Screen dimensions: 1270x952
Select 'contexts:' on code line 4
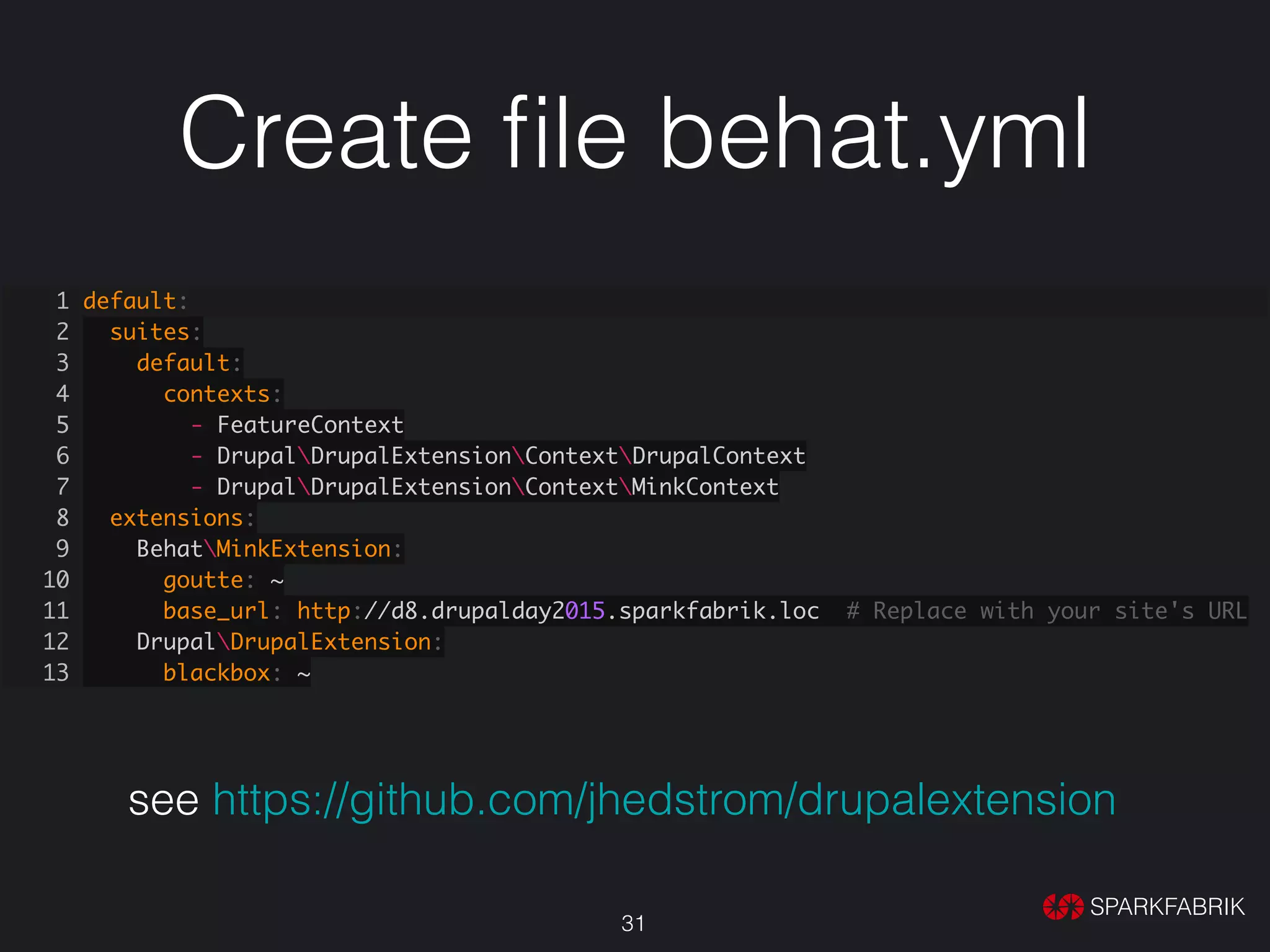tap(222, 394)
